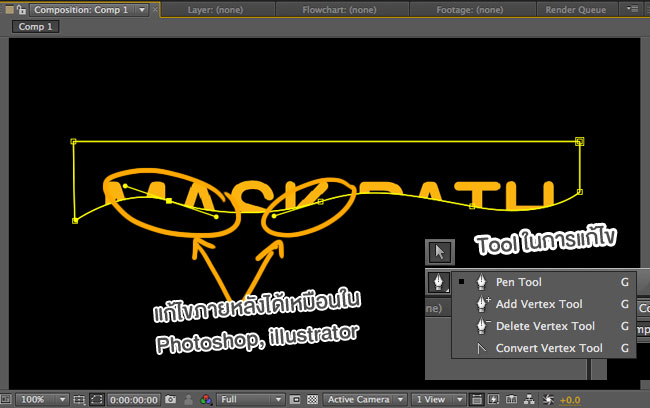Image resolution: width=650 pixels, height=408 pixels.
Task: Click the always preview this view icon
Action: (5, 400)
